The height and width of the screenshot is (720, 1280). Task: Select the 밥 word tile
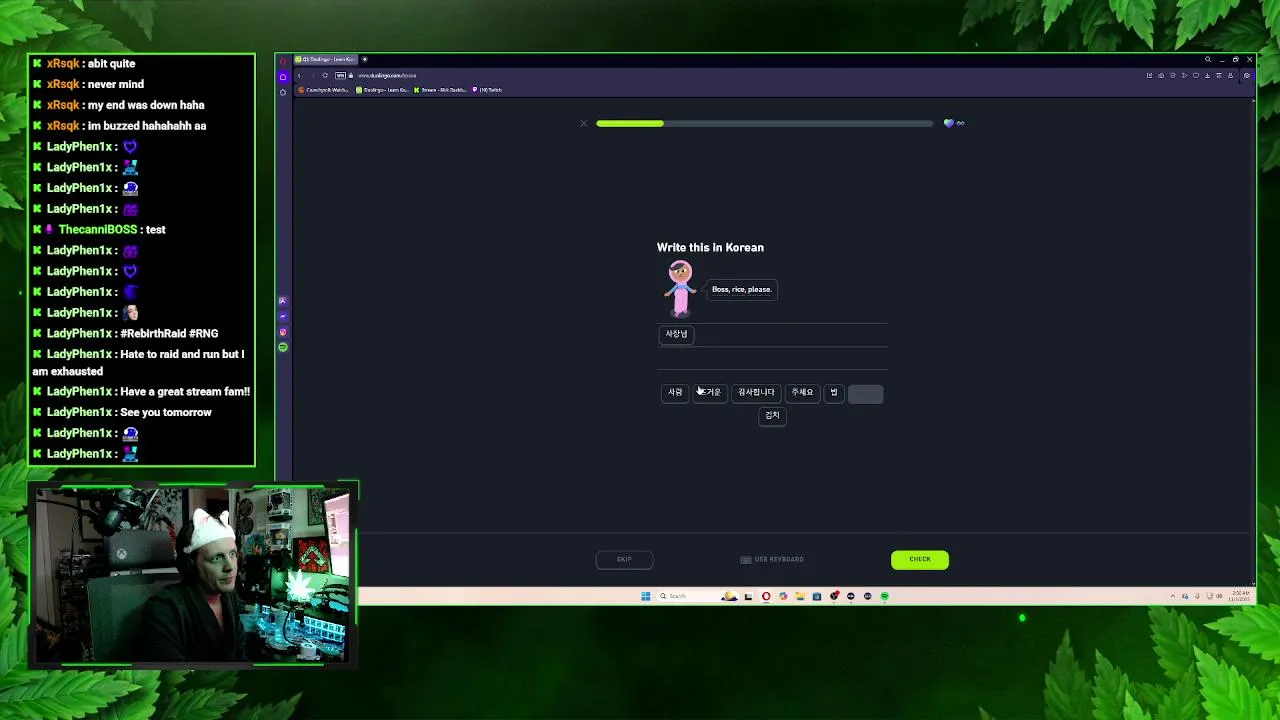pyautogui.click(x=833, y=392)
